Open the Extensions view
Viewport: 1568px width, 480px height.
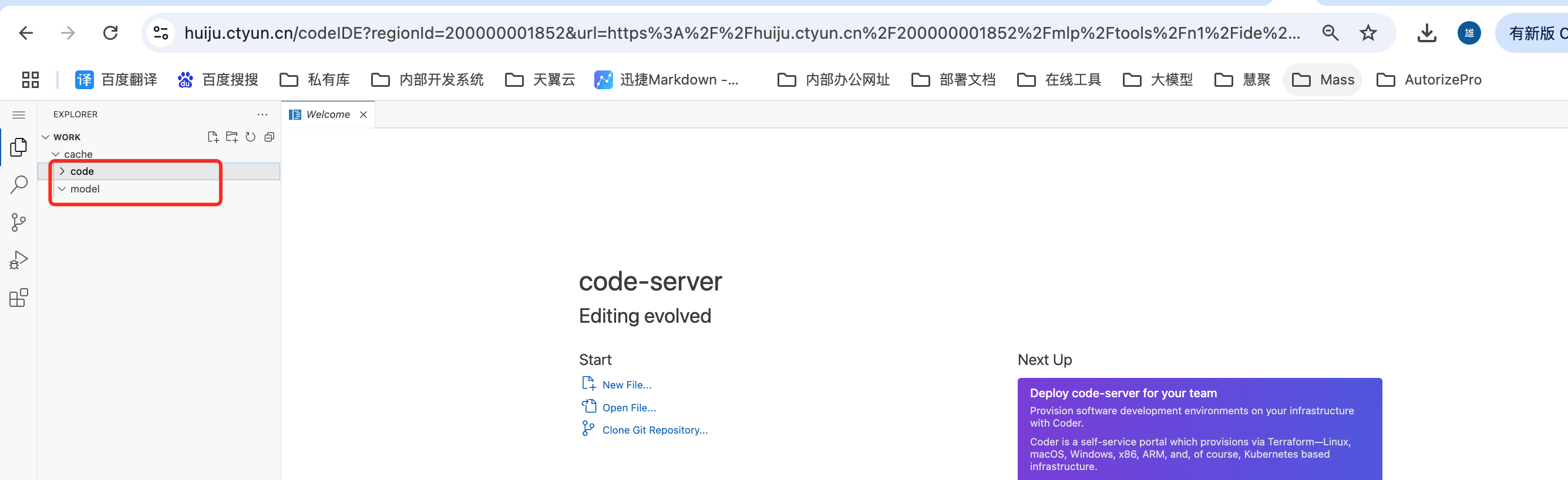click(x=19, y=298)
